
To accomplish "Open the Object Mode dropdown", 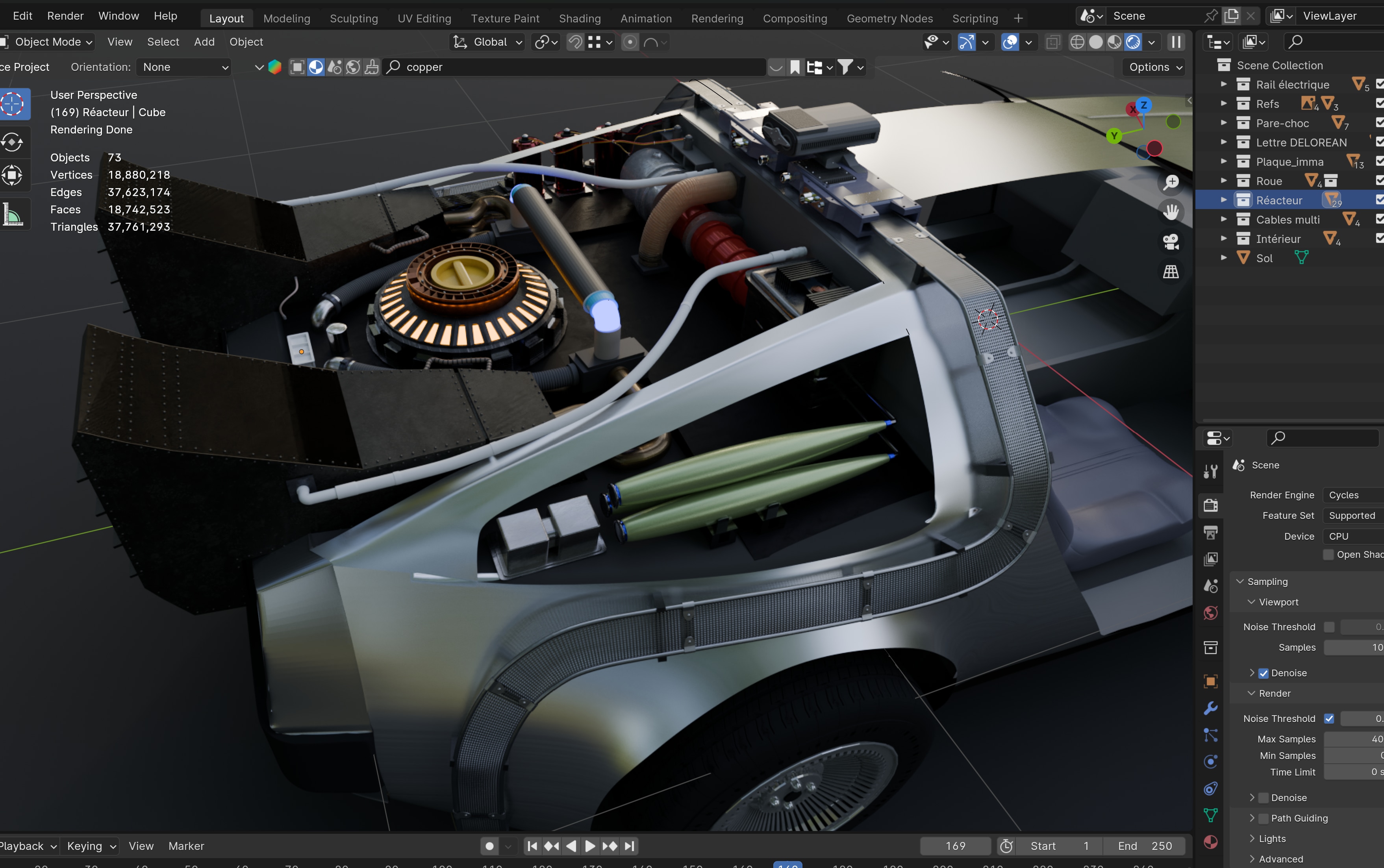I will (x=47, y=42).
